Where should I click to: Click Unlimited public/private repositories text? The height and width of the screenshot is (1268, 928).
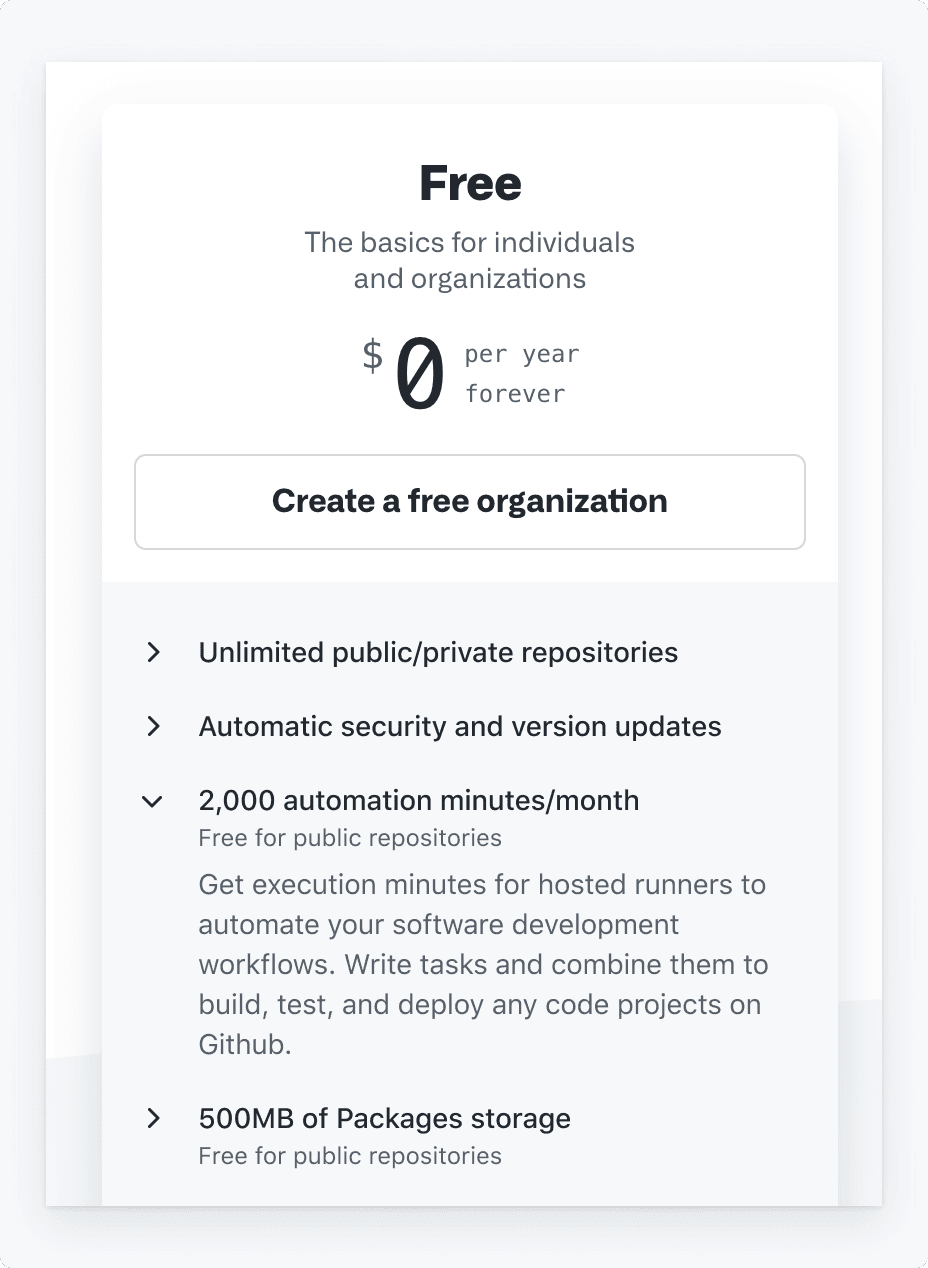[x=438, y=652]
